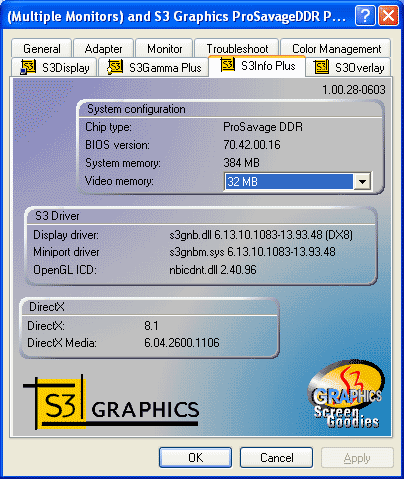Click the S3Info Plus tab icon
The width and height of the screenshot is (404, 479).
(228, 64)
